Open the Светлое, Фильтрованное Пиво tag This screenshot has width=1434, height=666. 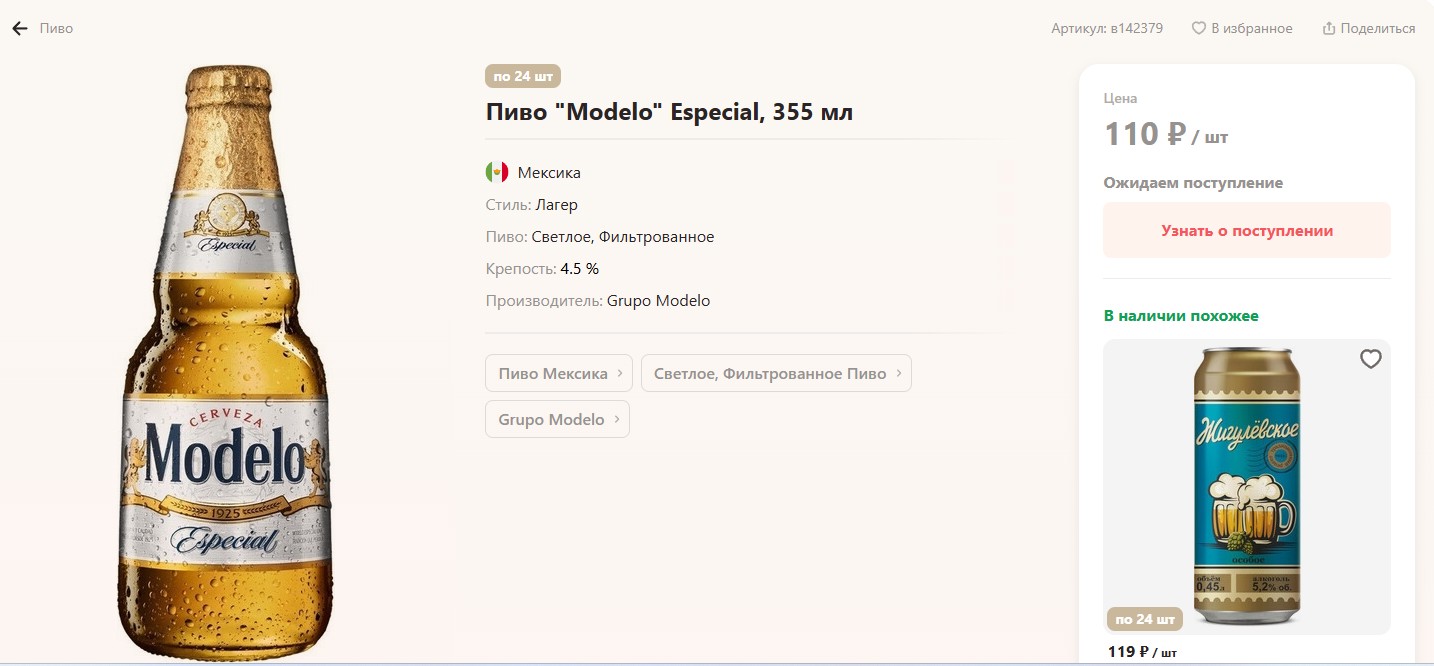tap(776, 373)
